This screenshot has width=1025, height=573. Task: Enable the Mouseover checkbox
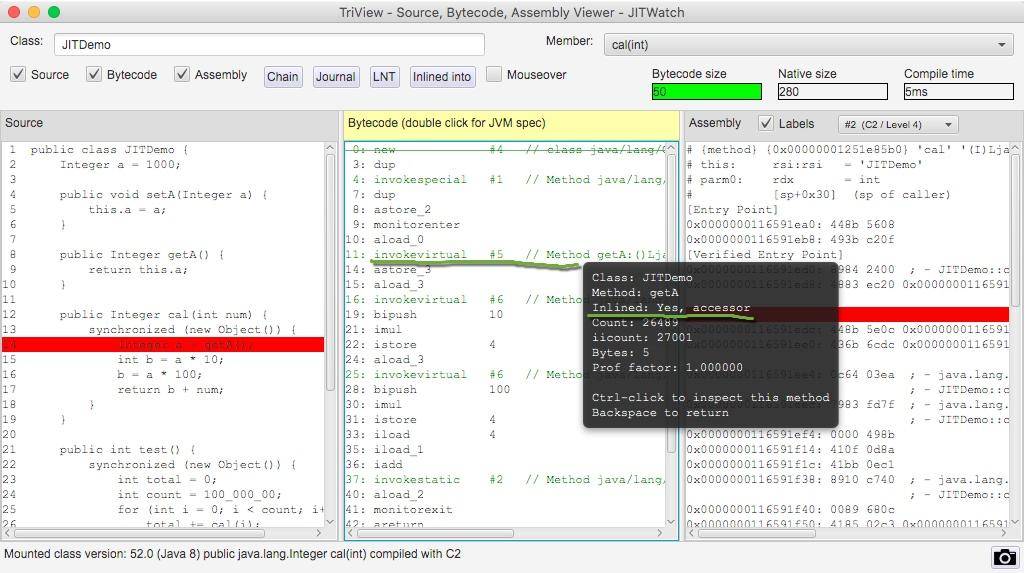coord(494,75)
